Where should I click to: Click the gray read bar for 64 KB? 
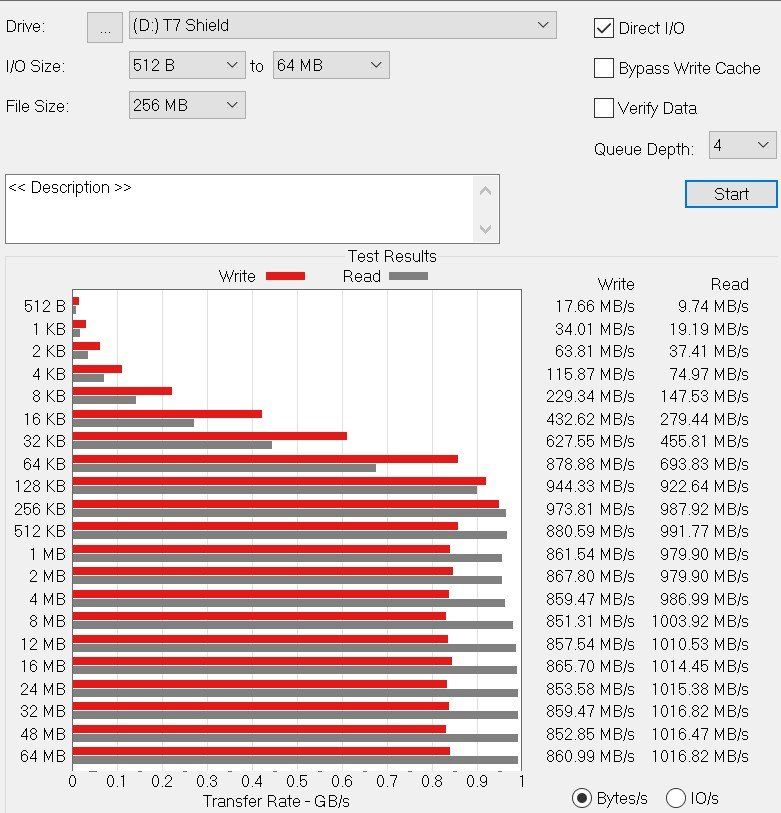pos(225,468)
